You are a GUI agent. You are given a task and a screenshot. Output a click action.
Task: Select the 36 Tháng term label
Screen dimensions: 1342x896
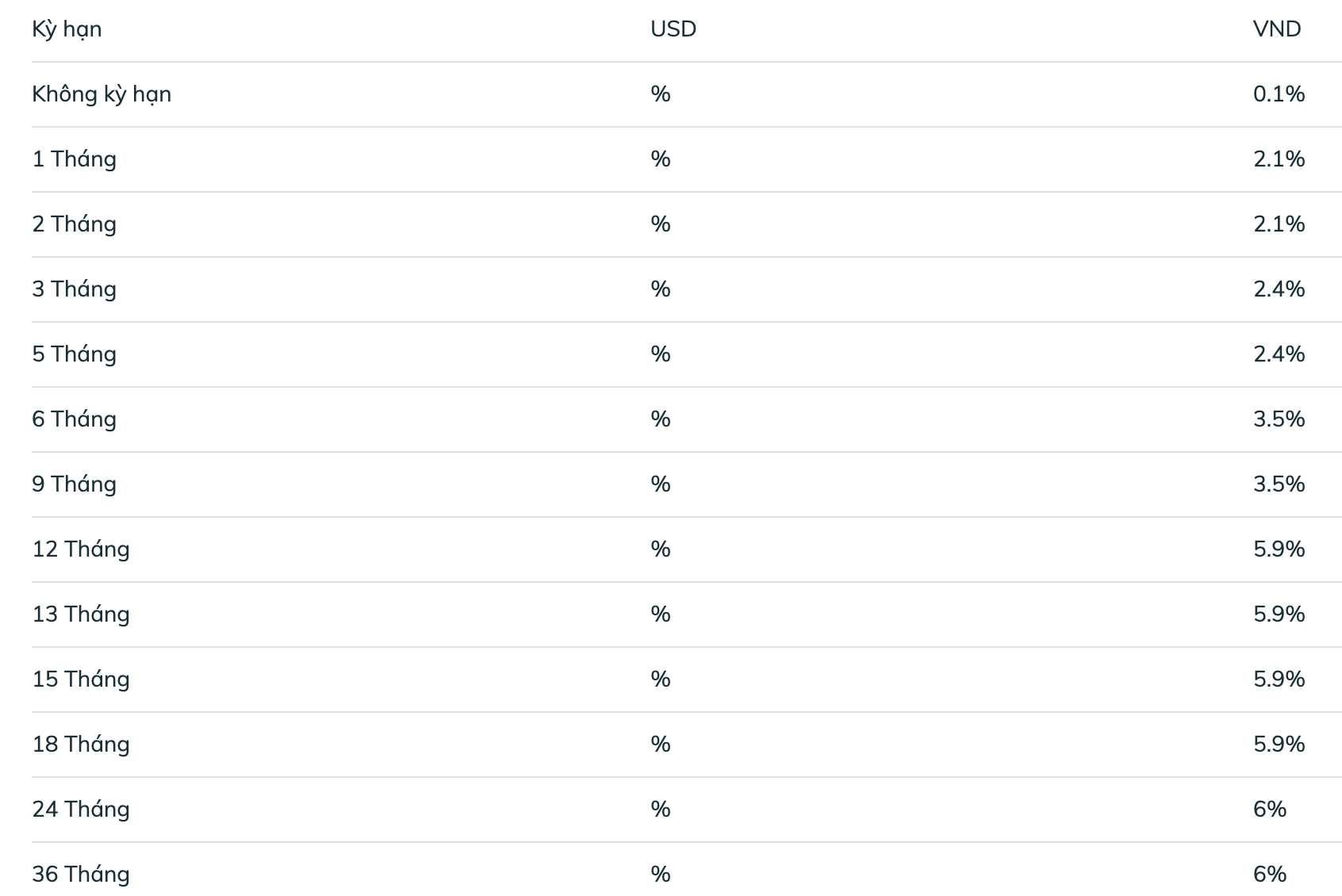(81, 875)
